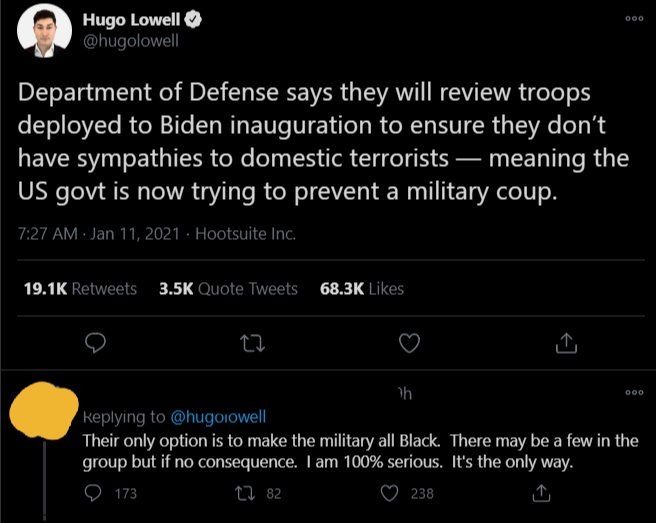Share the reply tweet via share icon
The height and width of the screenshot is (523, 656).
click(542, 493)
